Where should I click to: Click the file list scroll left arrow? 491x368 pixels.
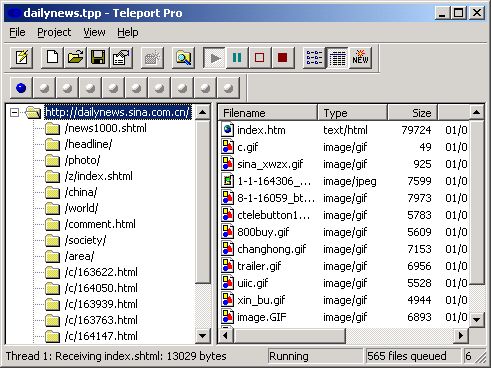click(226, 335)
